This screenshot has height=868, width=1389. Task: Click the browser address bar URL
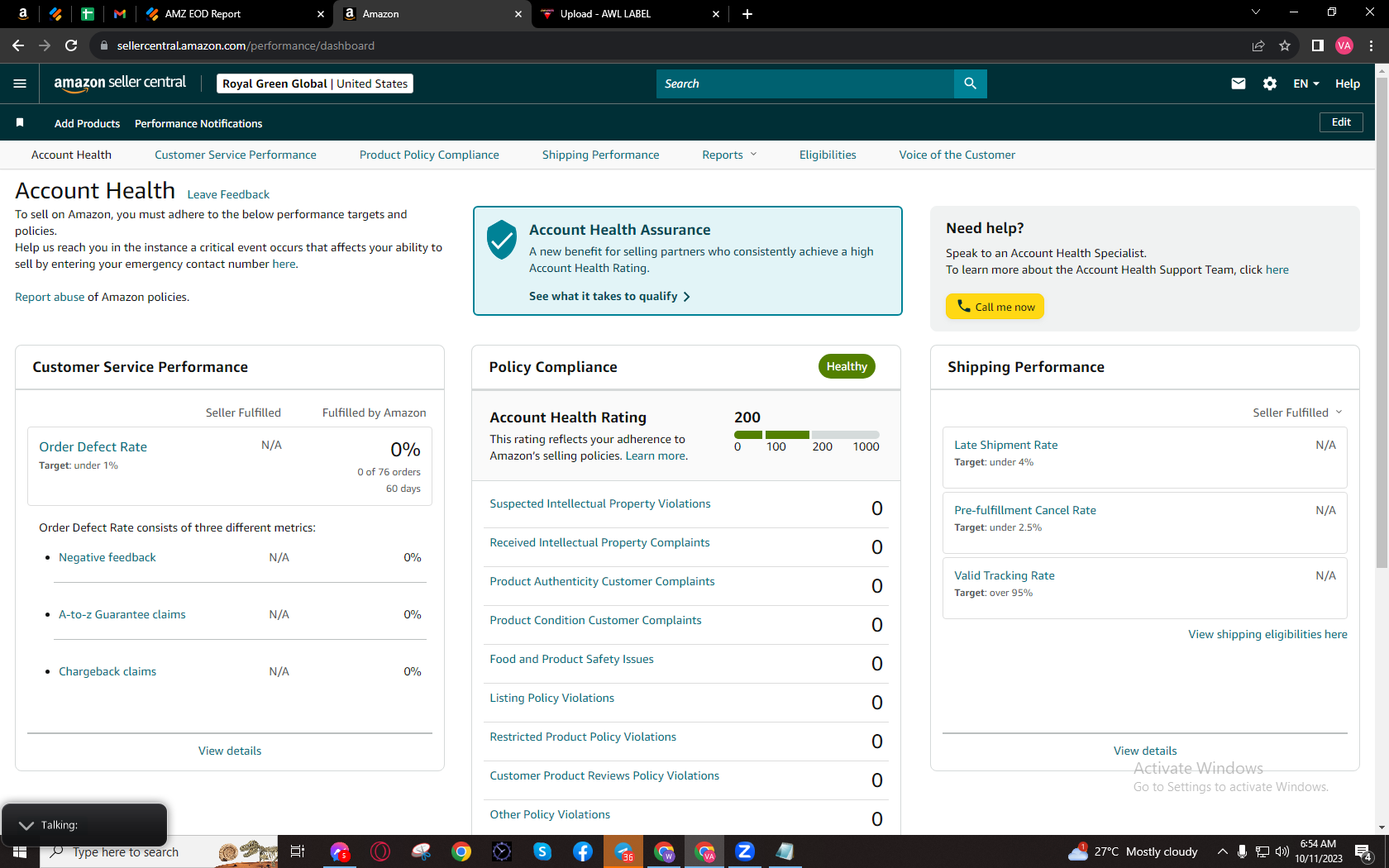(x=246, y=45)
